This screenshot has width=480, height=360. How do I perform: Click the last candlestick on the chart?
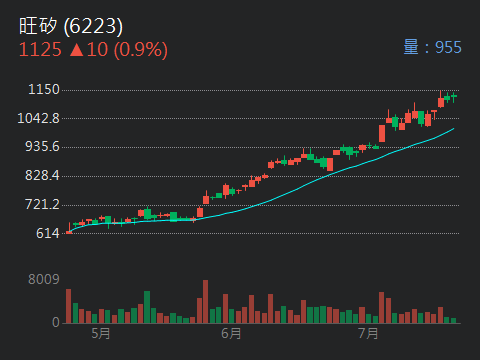[454, 97]
